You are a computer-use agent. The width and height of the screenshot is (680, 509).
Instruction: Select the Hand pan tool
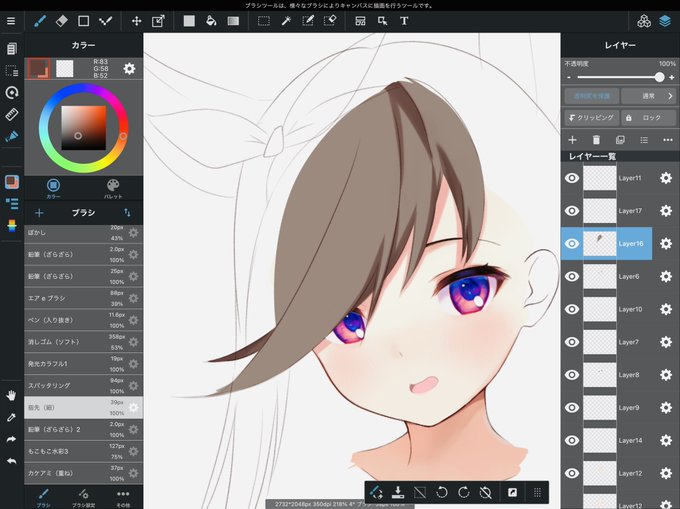[x=11, y=395]
